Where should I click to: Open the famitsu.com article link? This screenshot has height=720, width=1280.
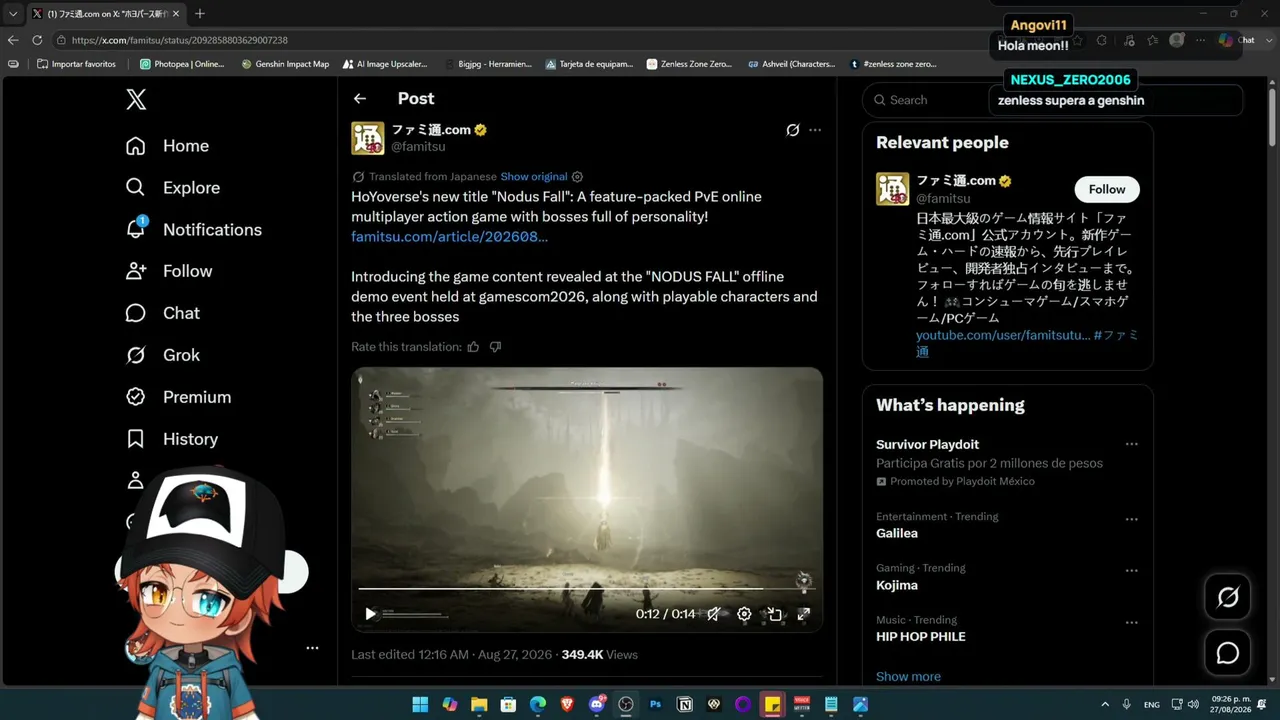(449, 237)
